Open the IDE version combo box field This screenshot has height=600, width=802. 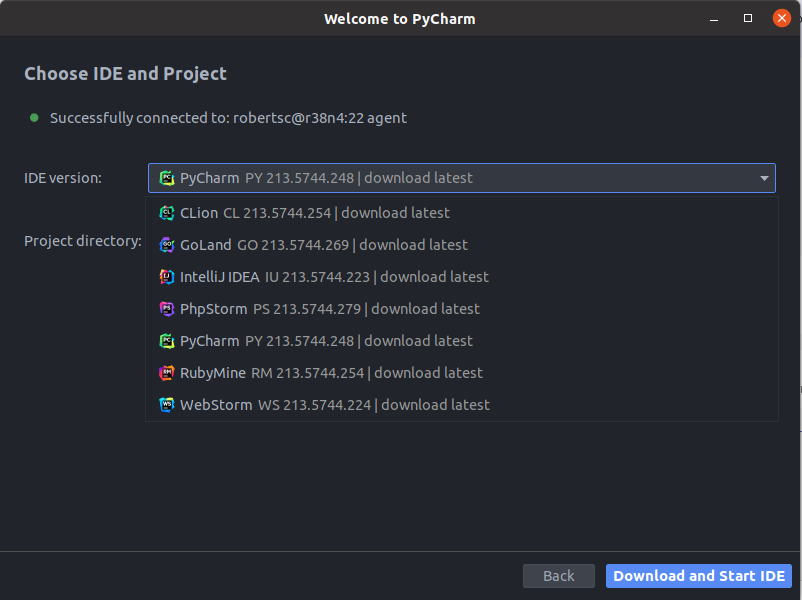click(x=462, y=178)
